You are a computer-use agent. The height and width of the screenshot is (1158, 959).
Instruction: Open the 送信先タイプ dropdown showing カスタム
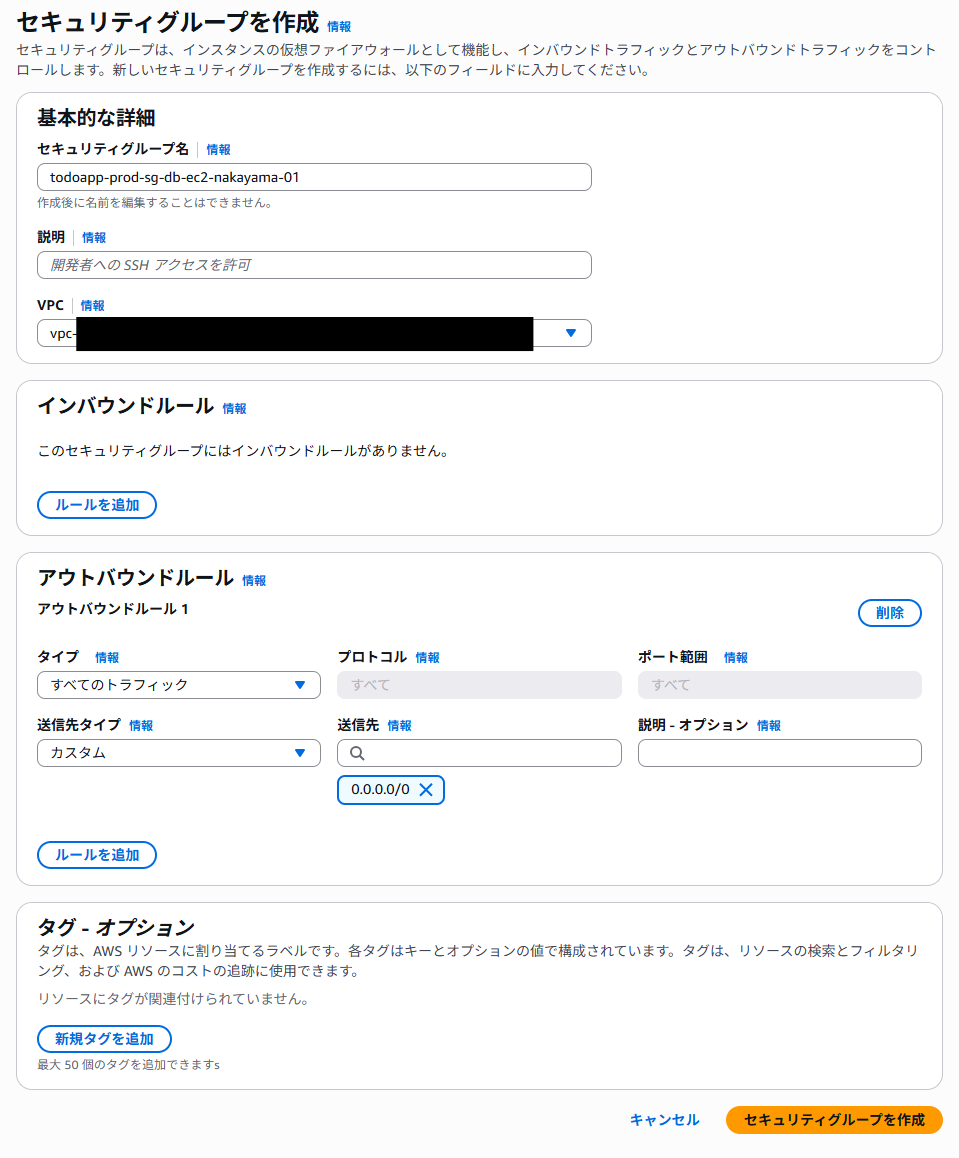179,753
